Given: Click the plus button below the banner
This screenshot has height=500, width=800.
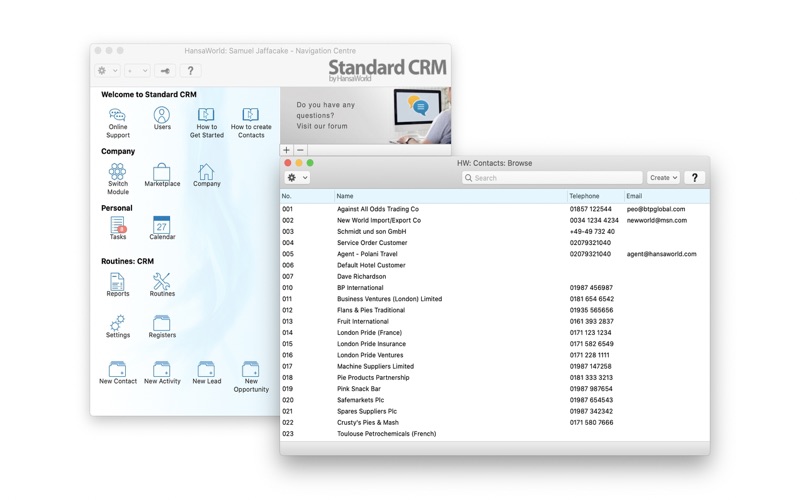Looking at the screenshot, I should pos(286,150).
